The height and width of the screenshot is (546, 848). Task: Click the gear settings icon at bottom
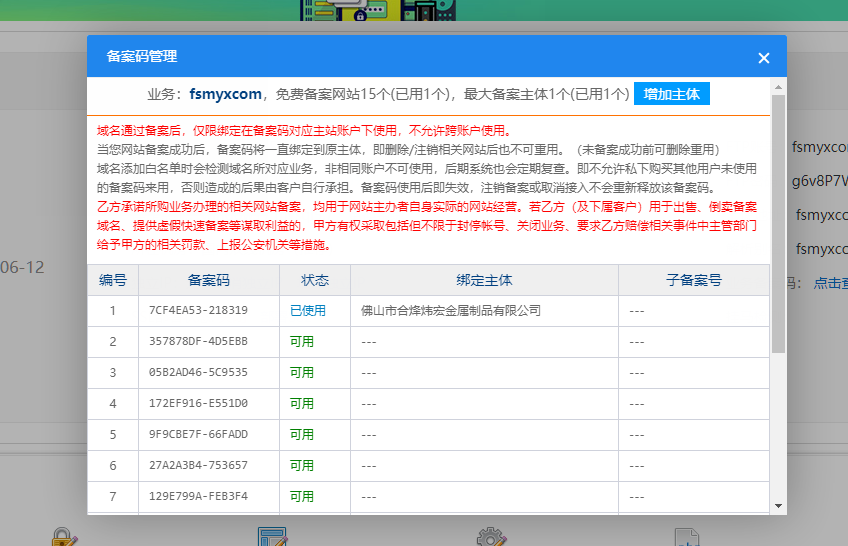(x=489, y=538)
